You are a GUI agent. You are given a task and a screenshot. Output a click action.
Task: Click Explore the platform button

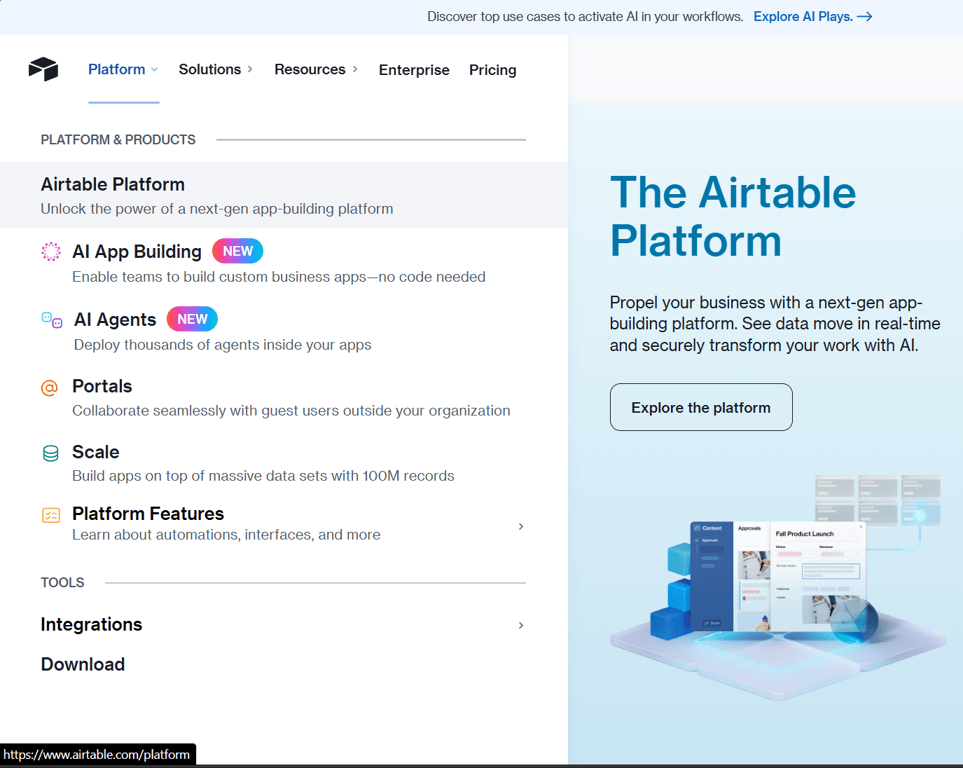tap(701, 407)
